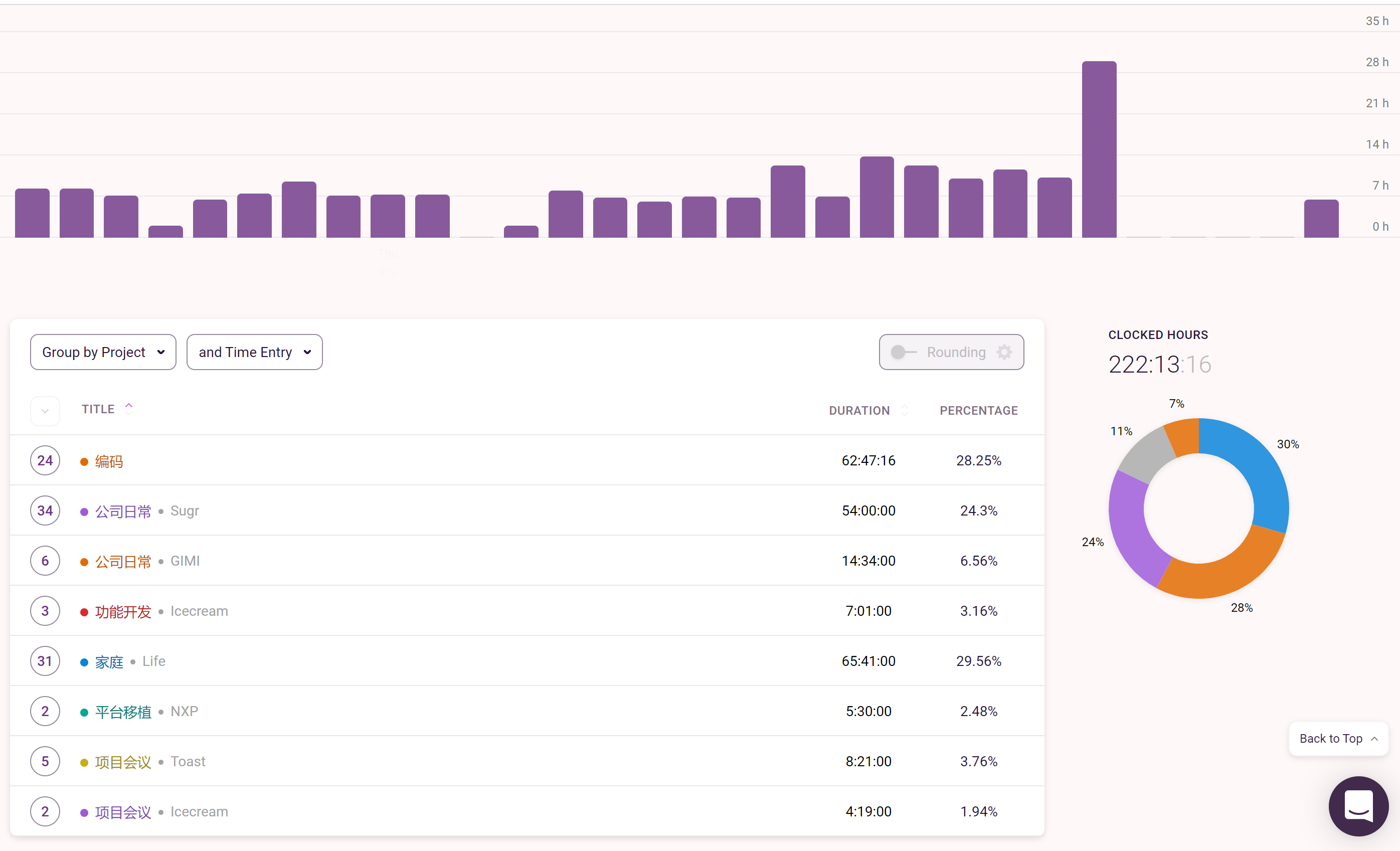The height and width of the screenshot is (851, 1400).
Task: Open the 功能开发 project link
Action: [123, 612]
